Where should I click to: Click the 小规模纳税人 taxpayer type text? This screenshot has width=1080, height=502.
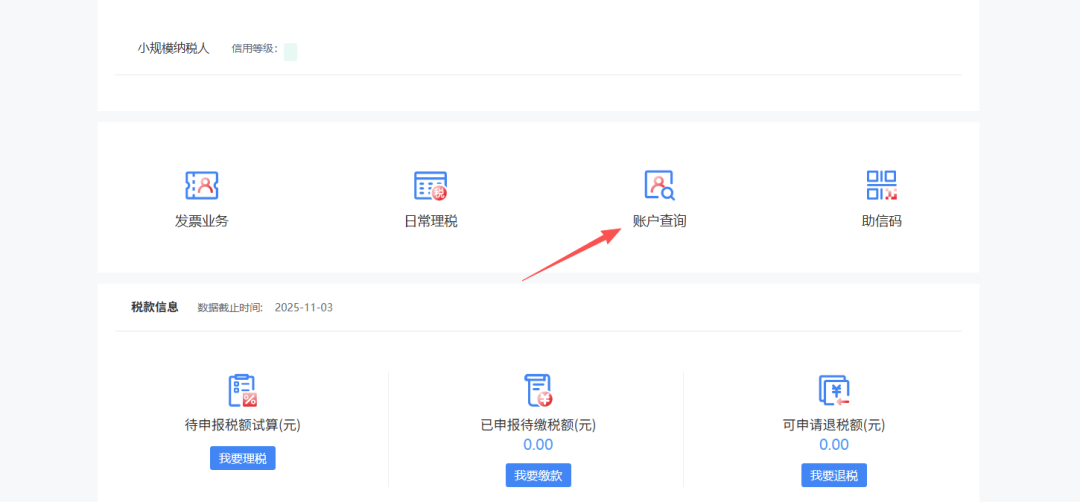pos(174,48)
